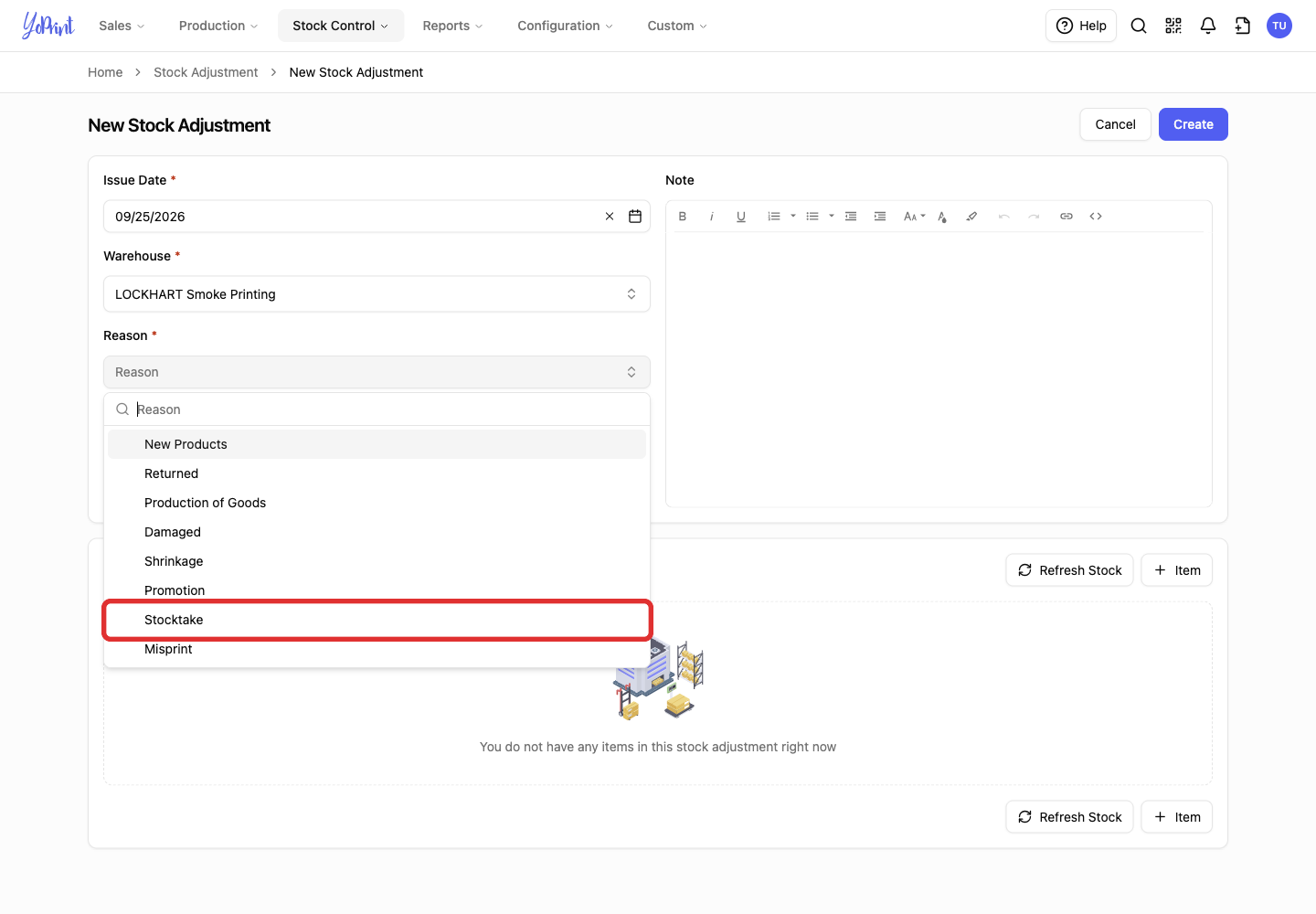Toggle bold formatting in Note editor
Screen dimensions: 1316x914
(683, 217)
